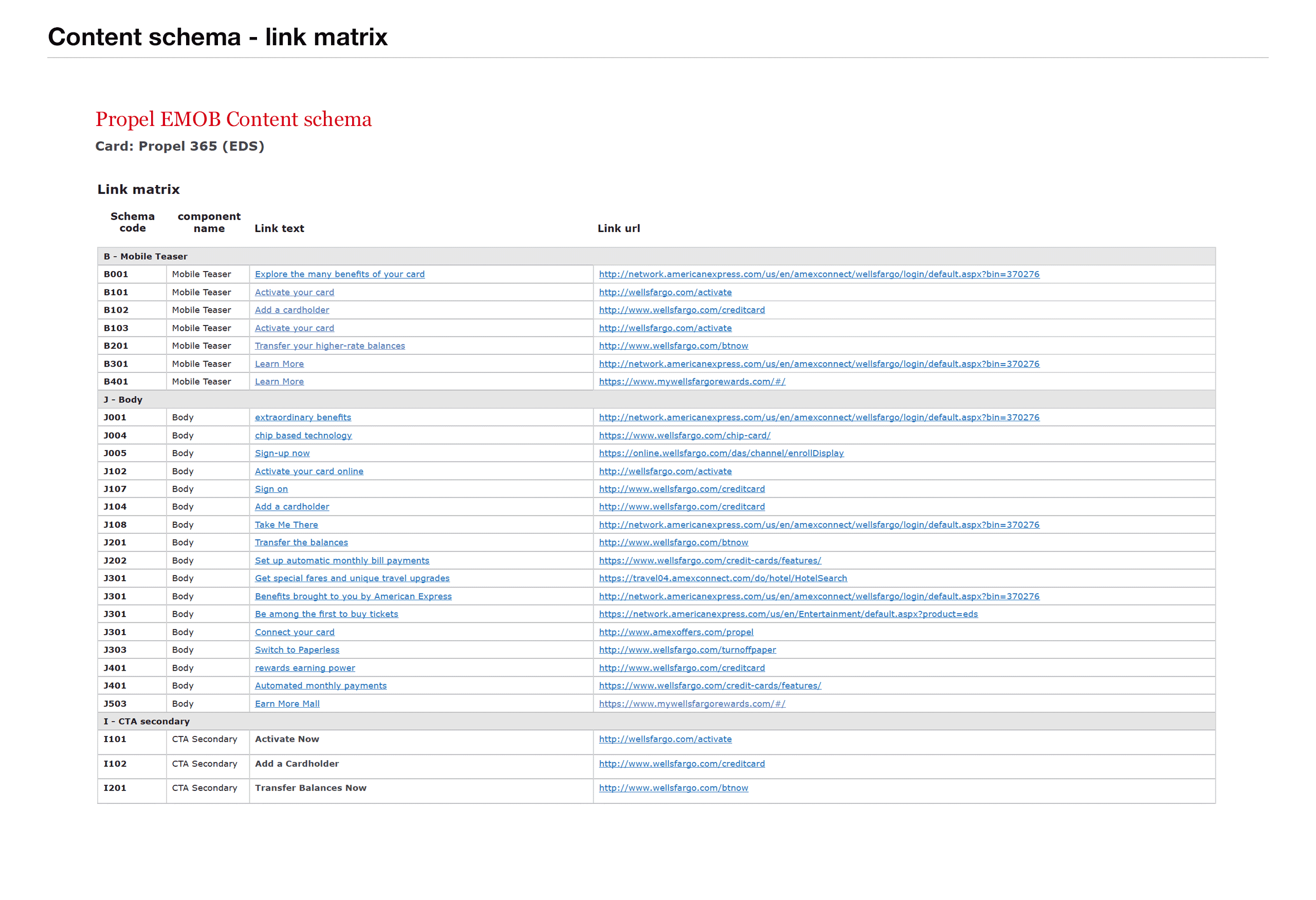Click 'Transfer your higher-rate balances' link
This screenshot has height=900, width=1316.
tap(330, 346)
